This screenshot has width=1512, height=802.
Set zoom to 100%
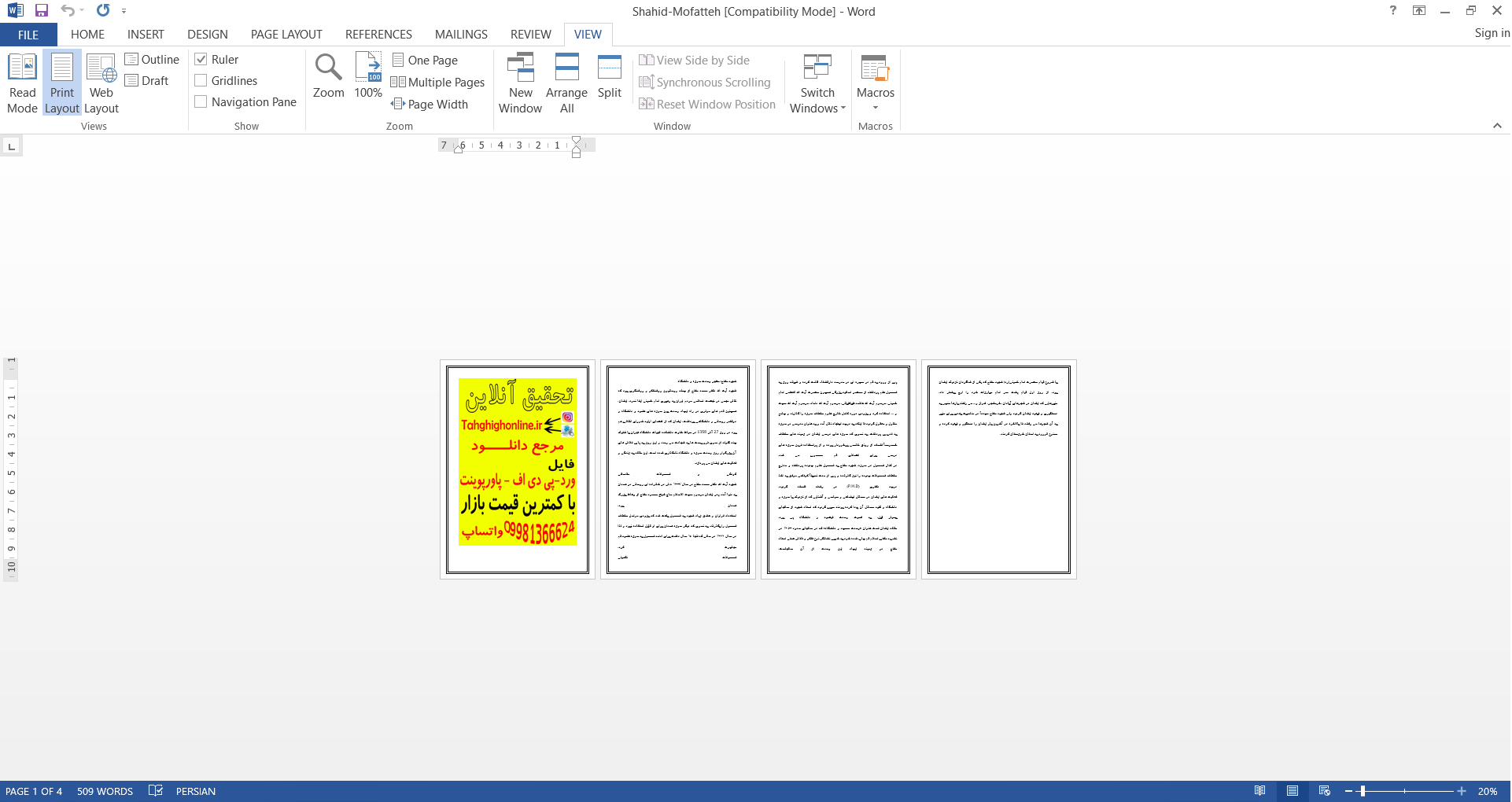point(368,76)
